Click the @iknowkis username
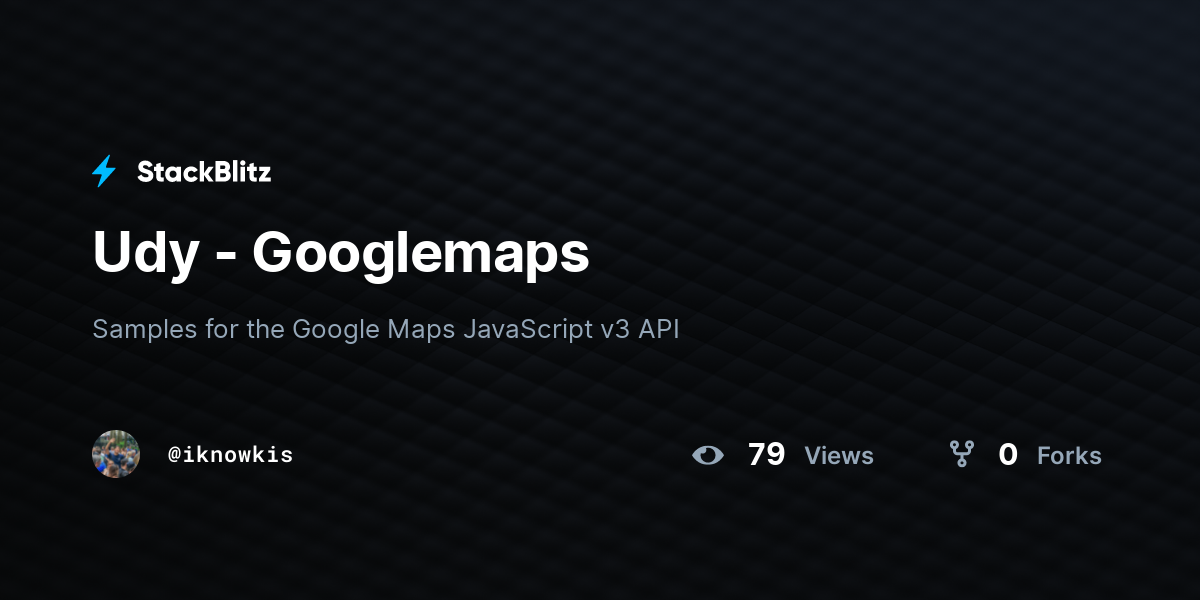Viewport: 1200px width, 600px height. point(230,455)
